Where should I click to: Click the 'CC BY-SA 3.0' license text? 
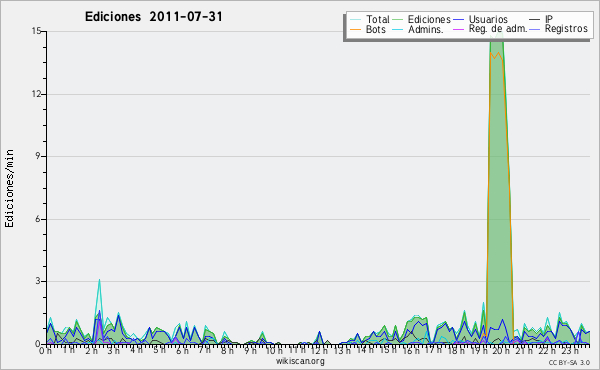tap(569, 362)
